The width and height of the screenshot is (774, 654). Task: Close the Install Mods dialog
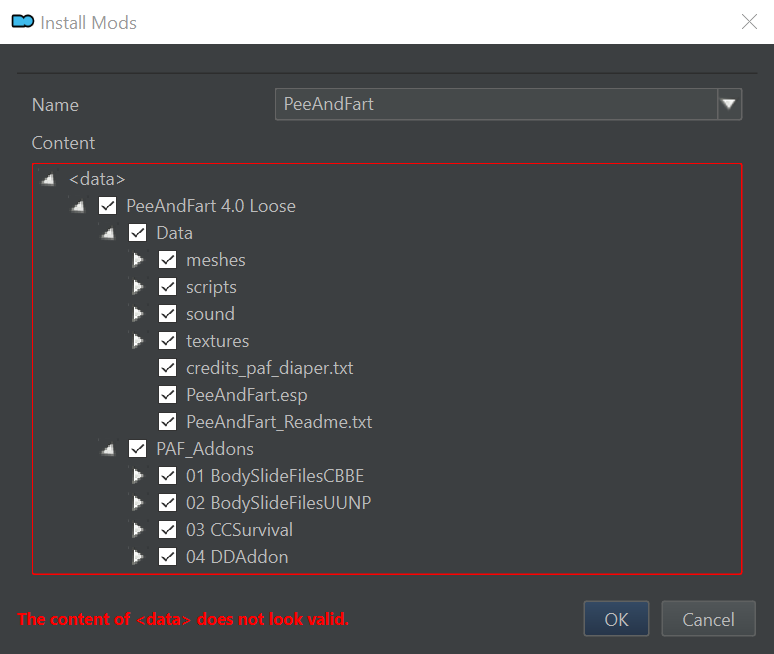point(749,22)
